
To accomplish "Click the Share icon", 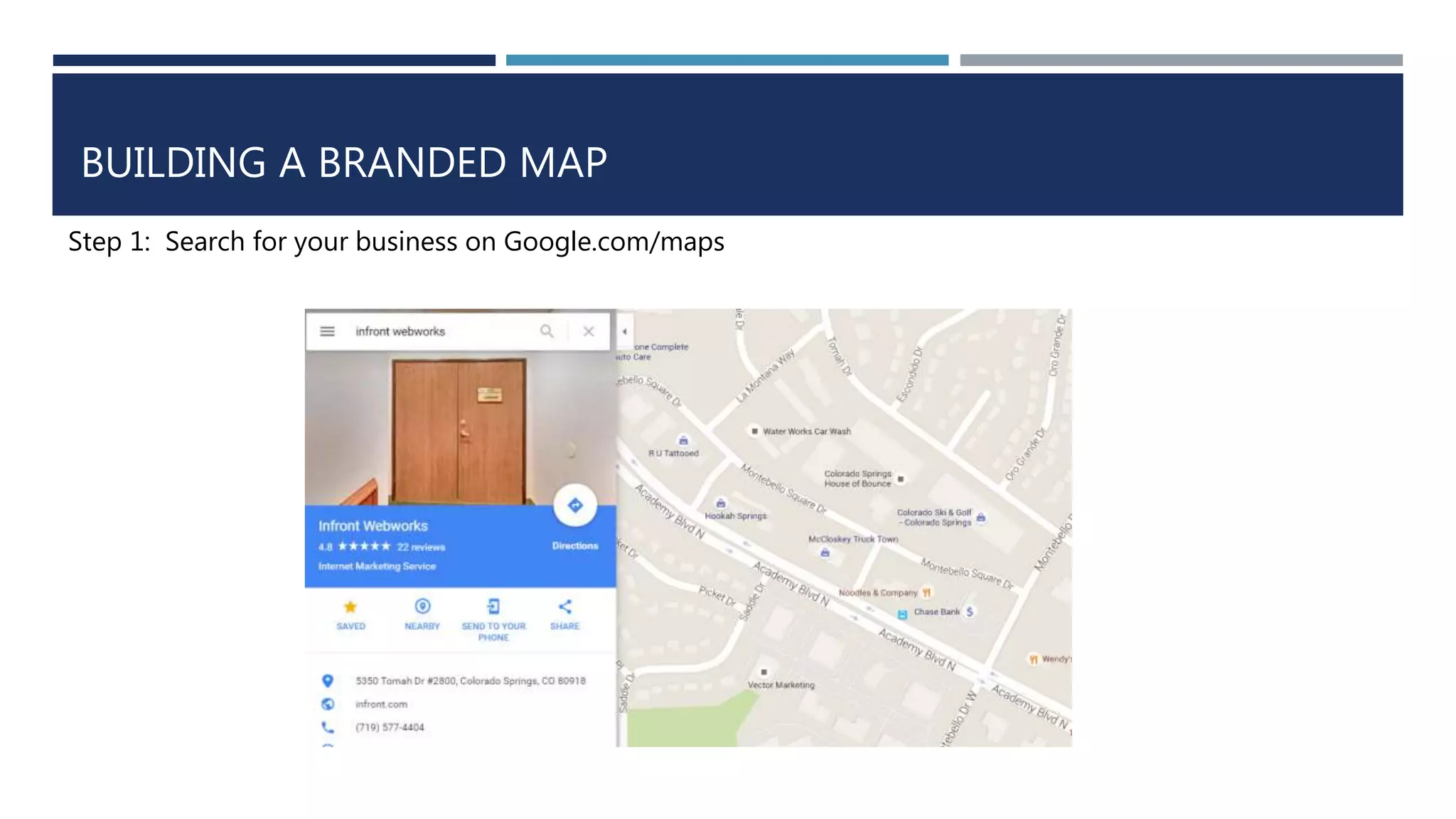I will [564, 606].
